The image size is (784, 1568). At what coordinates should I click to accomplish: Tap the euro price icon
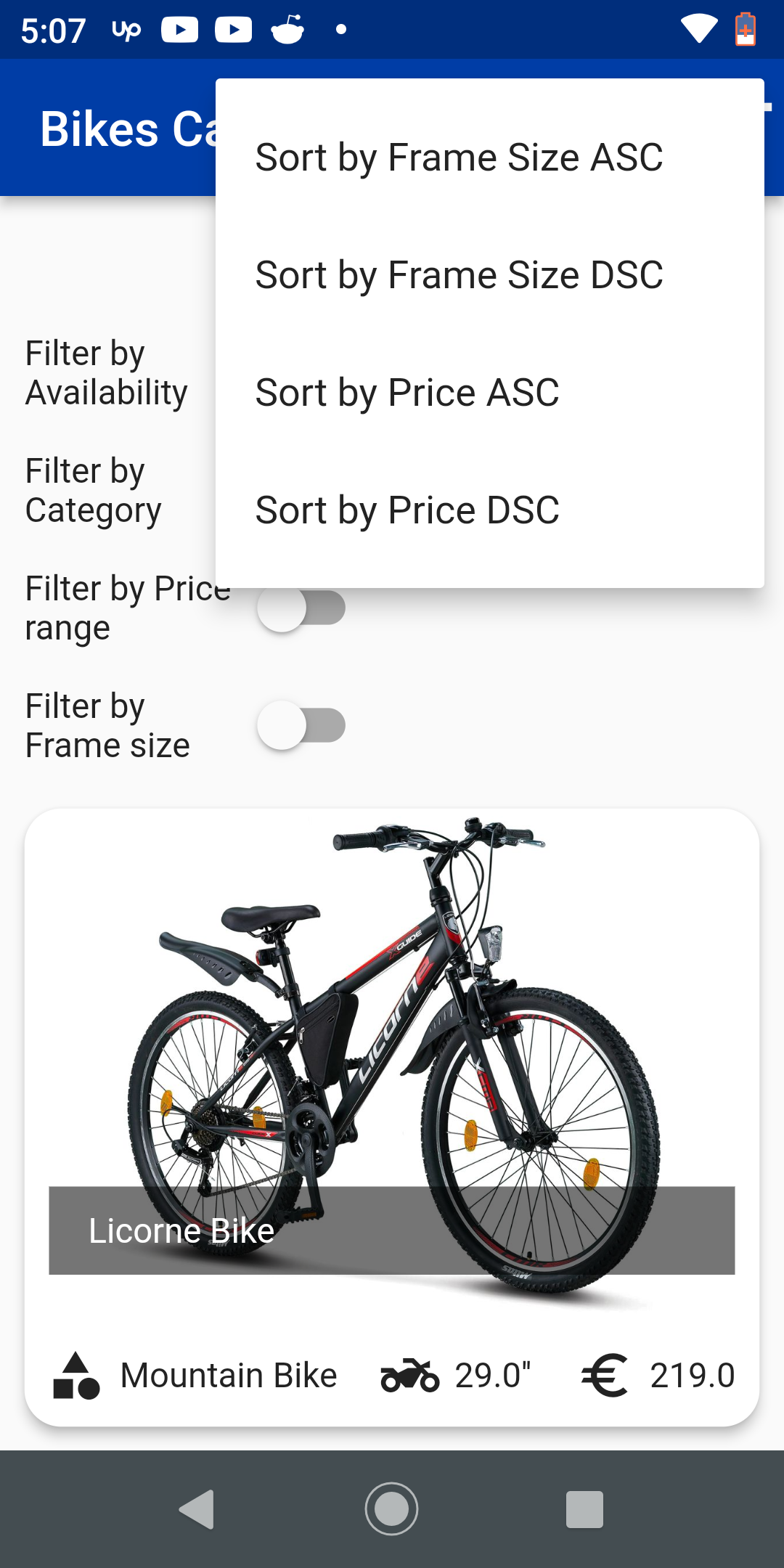(x=604, y=1376)
